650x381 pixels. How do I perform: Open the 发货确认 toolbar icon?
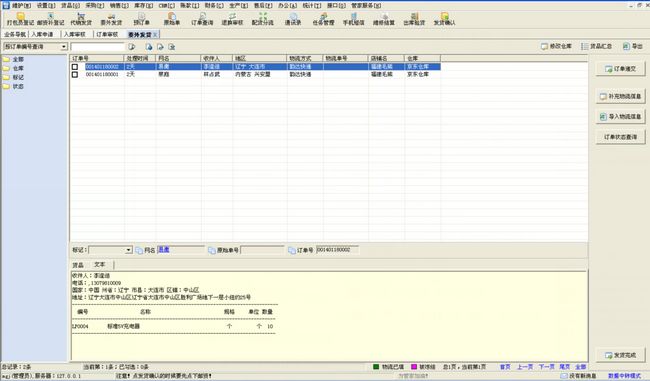(x=444, y=19)
